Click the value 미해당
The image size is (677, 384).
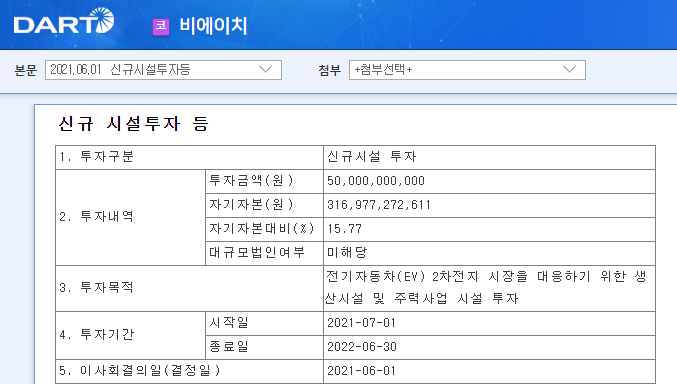click(347, 253)
